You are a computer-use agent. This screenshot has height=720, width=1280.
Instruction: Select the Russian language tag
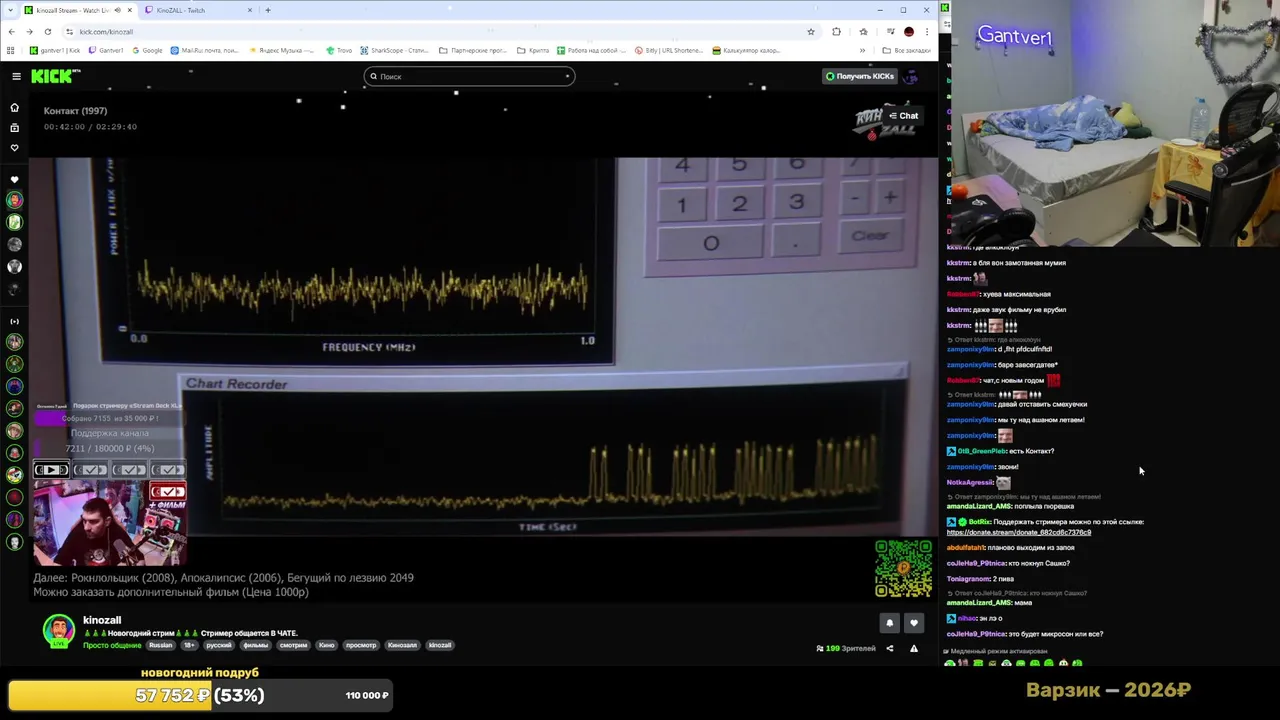161,645
